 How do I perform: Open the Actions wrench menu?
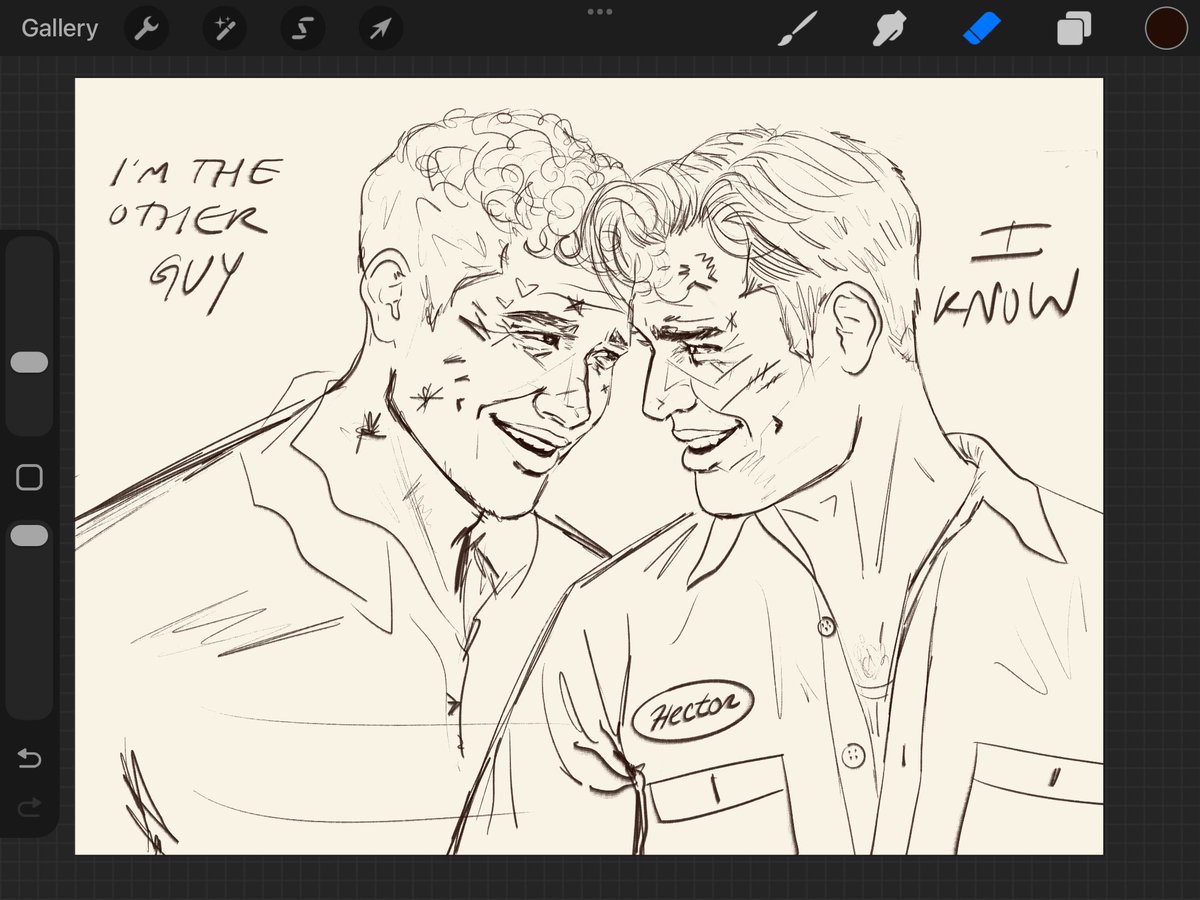pos(146,28)
